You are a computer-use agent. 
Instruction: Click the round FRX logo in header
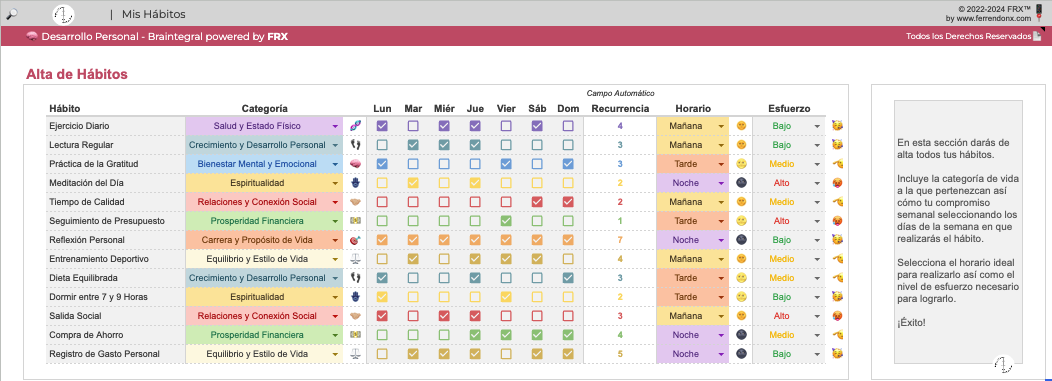63,13
